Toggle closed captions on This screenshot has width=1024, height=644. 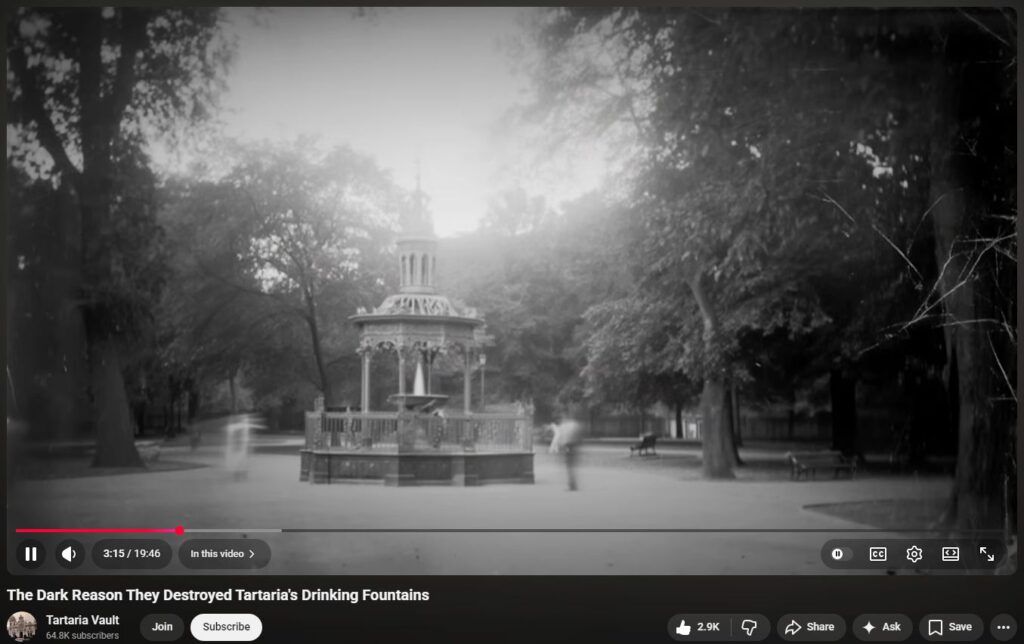click(877, 554)
